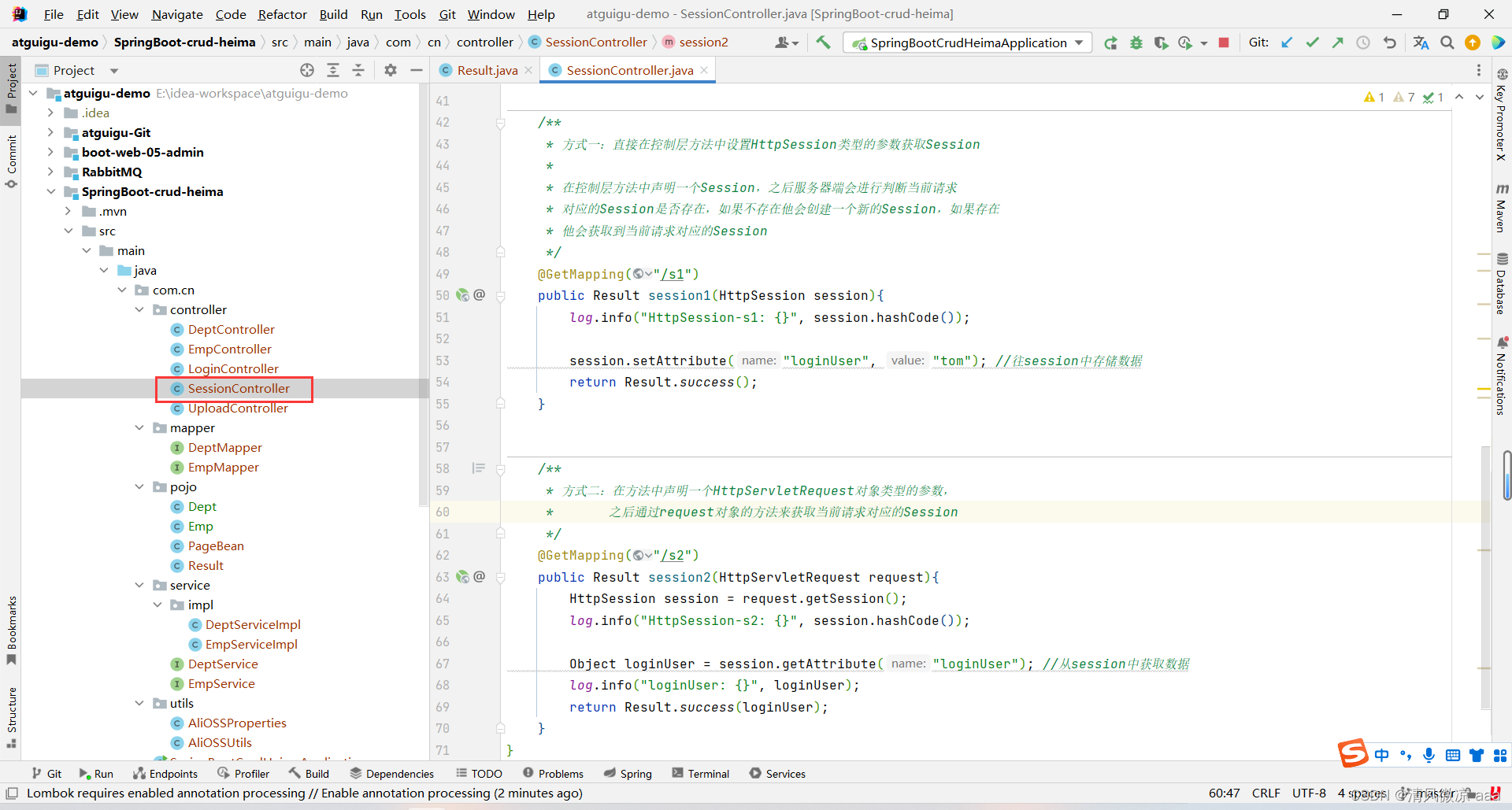The width and height of the screenshot is (1512, 810).
Task: Click editor tabs more options icon
Action: 1479,70
